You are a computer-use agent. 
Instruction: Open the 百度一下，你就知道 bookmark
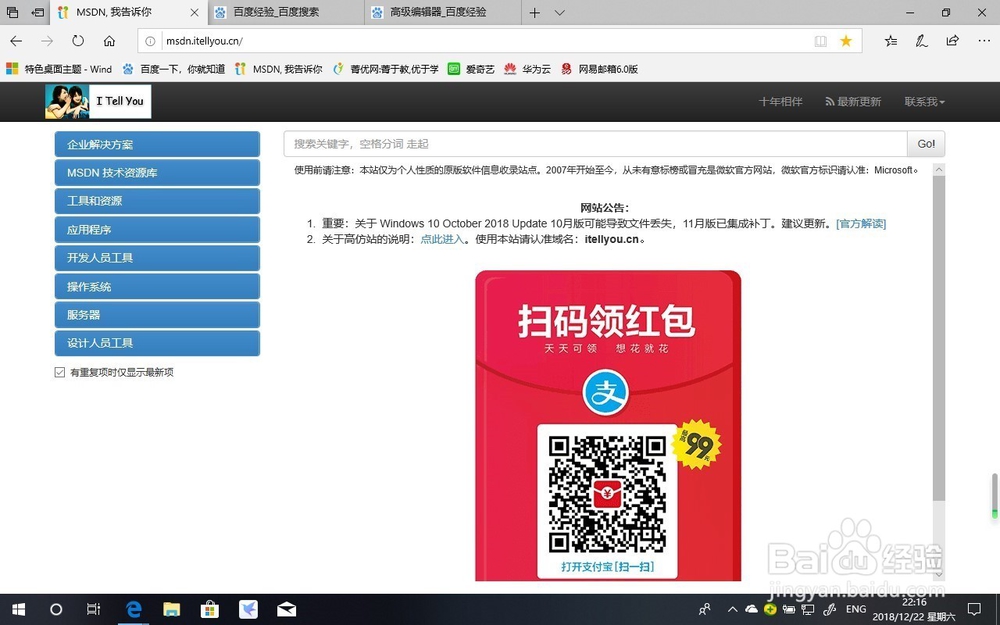pos(173,69)
